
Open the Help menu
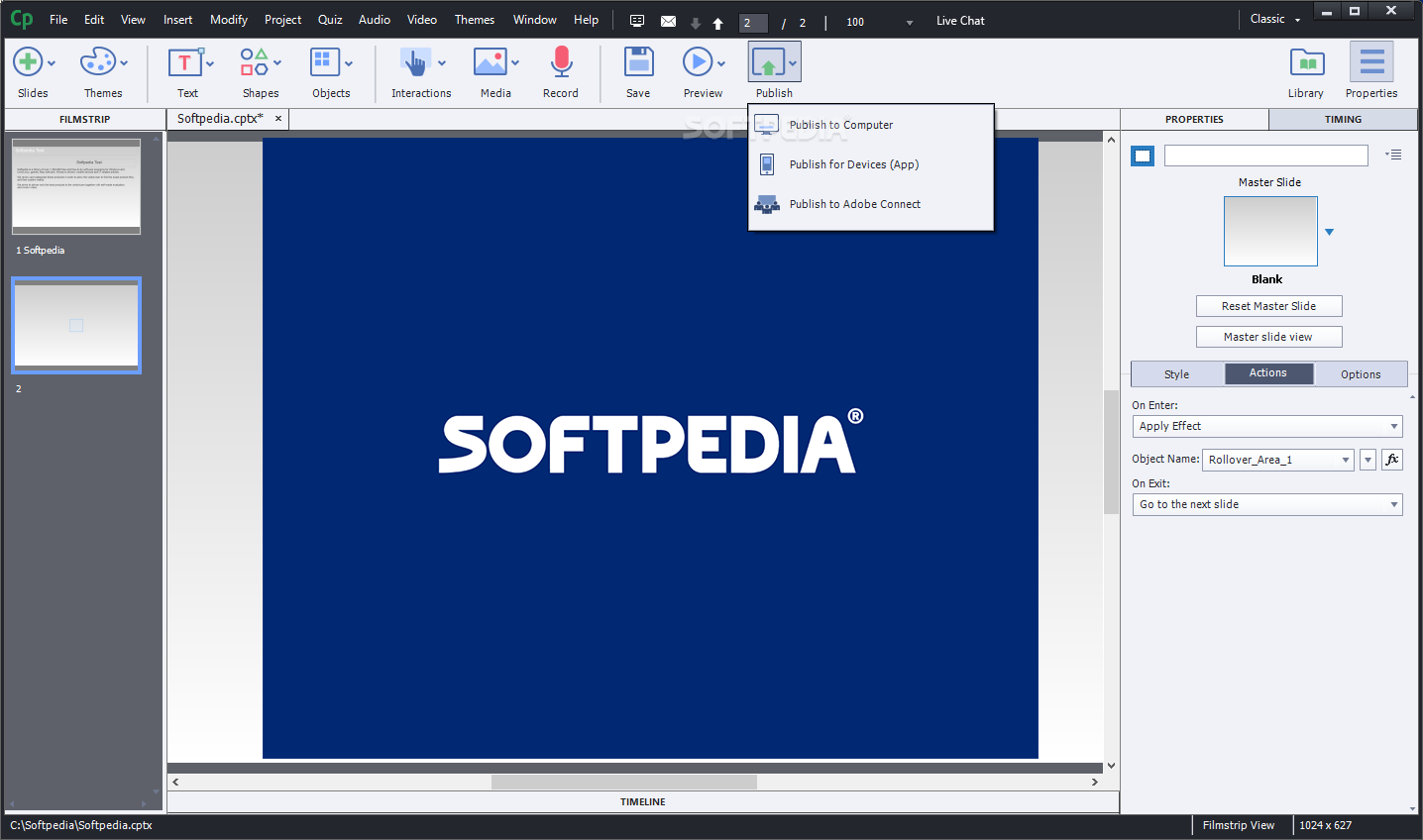(586, 20)
